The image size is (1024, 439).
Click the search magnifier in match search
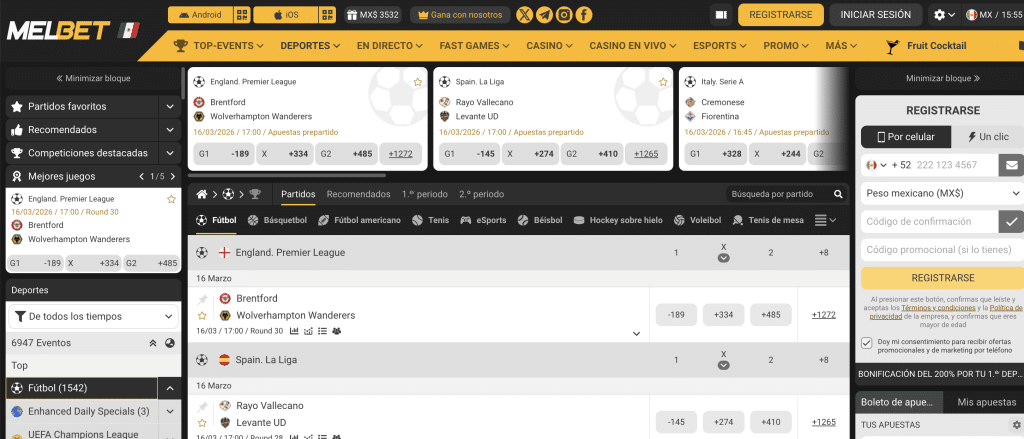point(838,194)
